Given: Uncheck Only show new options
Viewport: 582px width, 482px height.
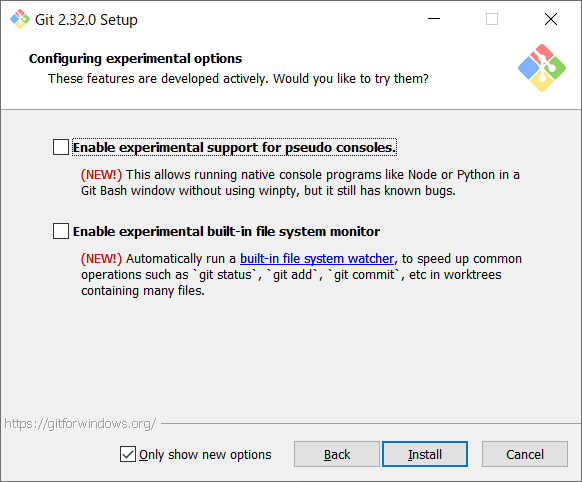Looking at the screenshot, I should pos(128,454).
